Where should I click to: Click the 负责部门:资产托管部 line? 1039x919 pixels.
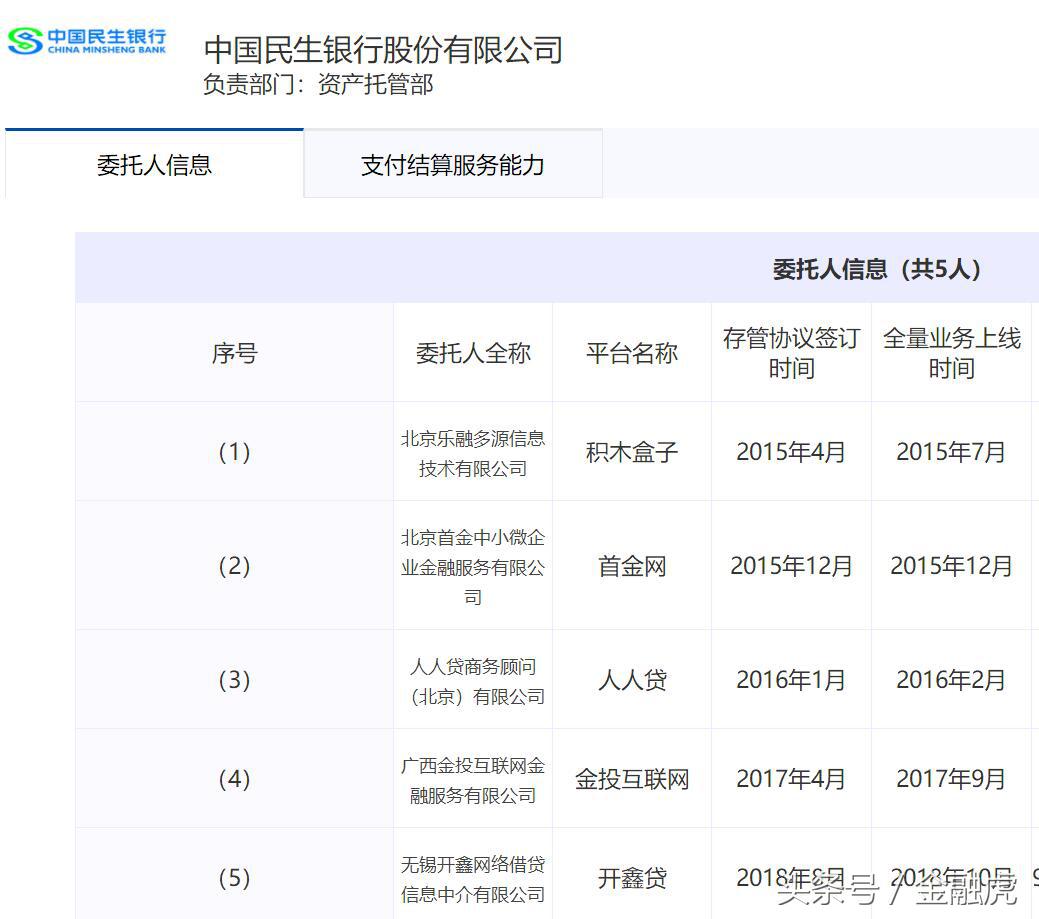[318, 85]
